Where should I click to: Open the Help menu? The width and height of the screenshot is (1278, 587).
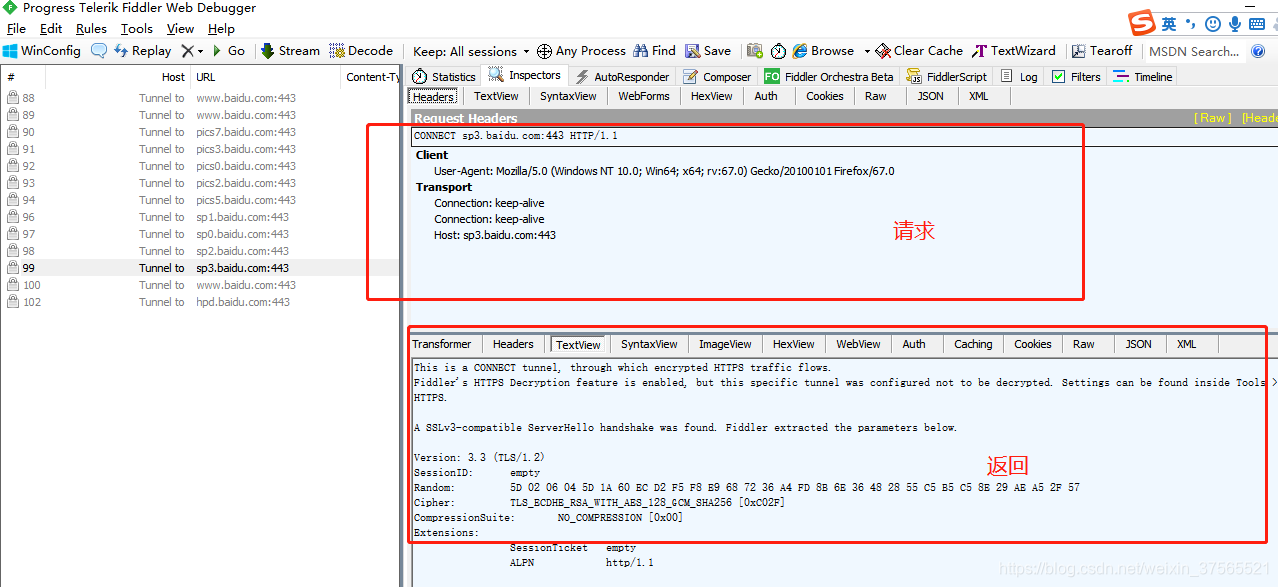pos(221,29)
